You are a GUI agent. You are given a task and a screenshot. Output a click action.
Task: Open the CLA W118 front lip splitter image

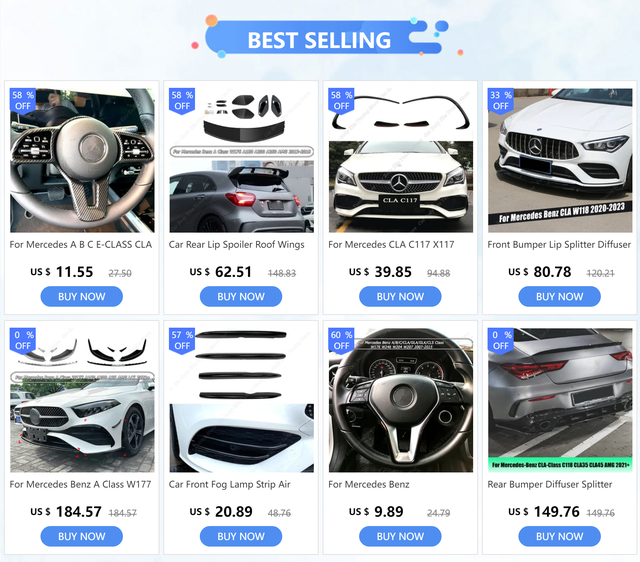[560, 160]
